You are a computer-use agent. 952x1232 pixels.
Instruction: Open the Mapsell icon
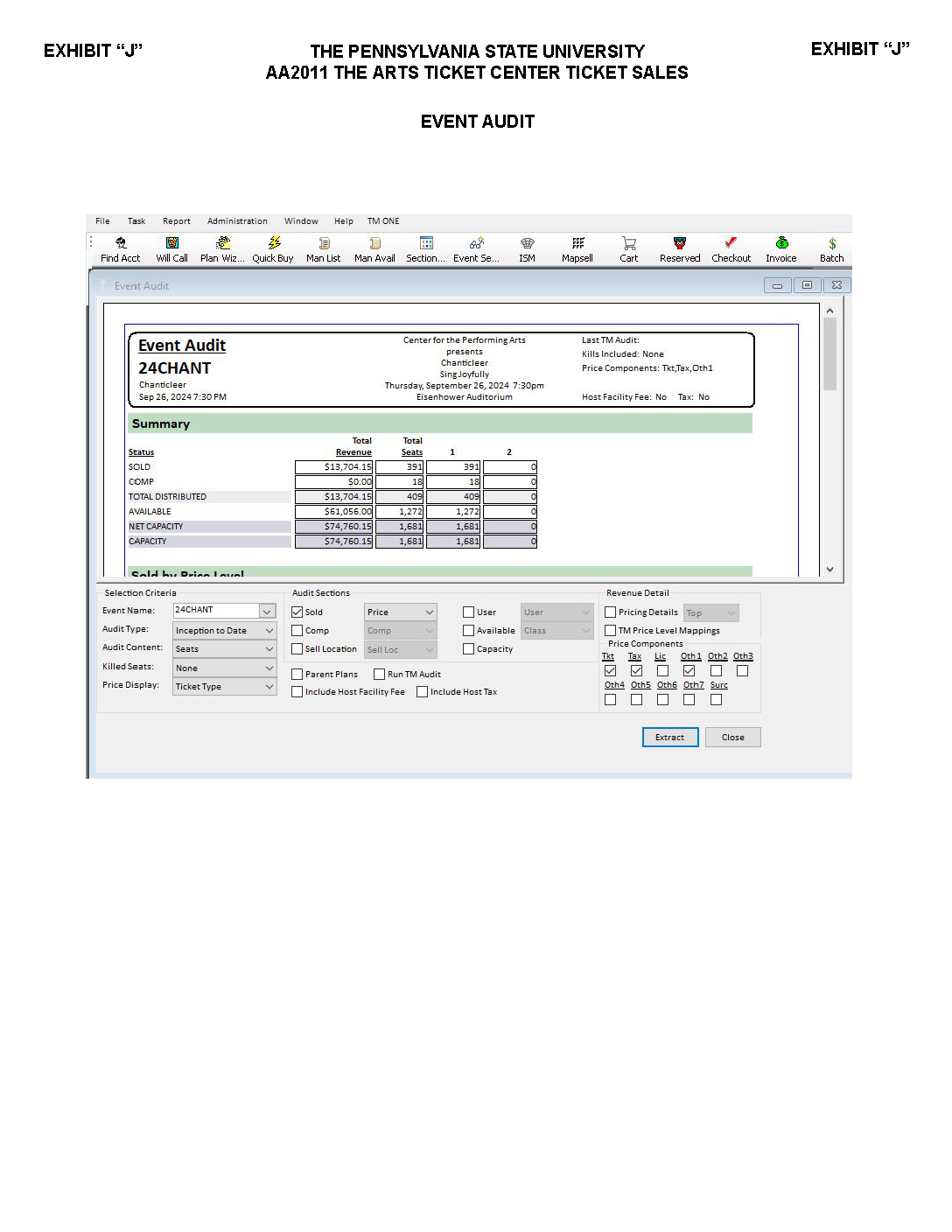(577, 249)
